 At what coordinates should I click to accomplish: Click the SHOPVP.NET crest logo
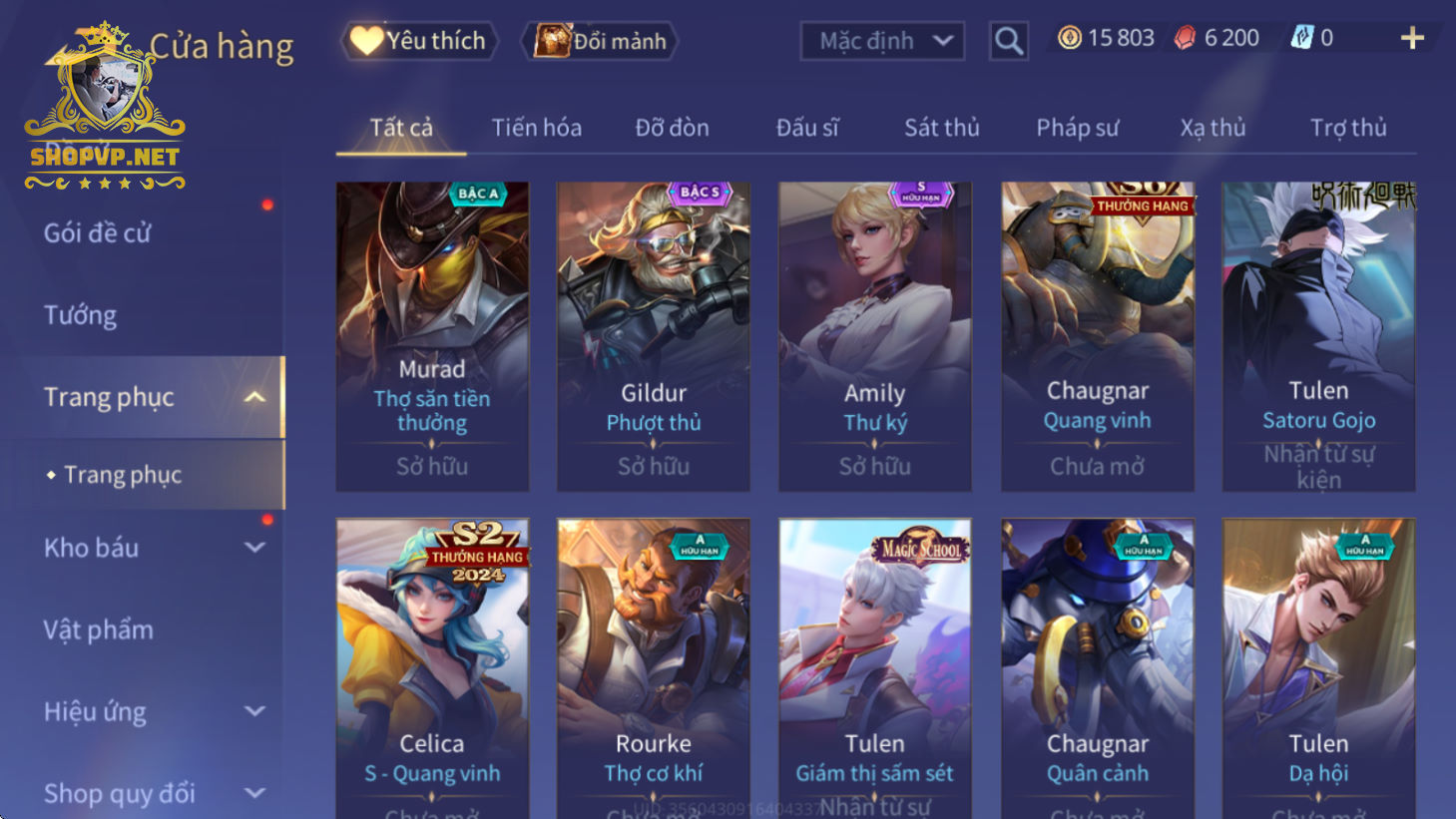click(105, 106)
